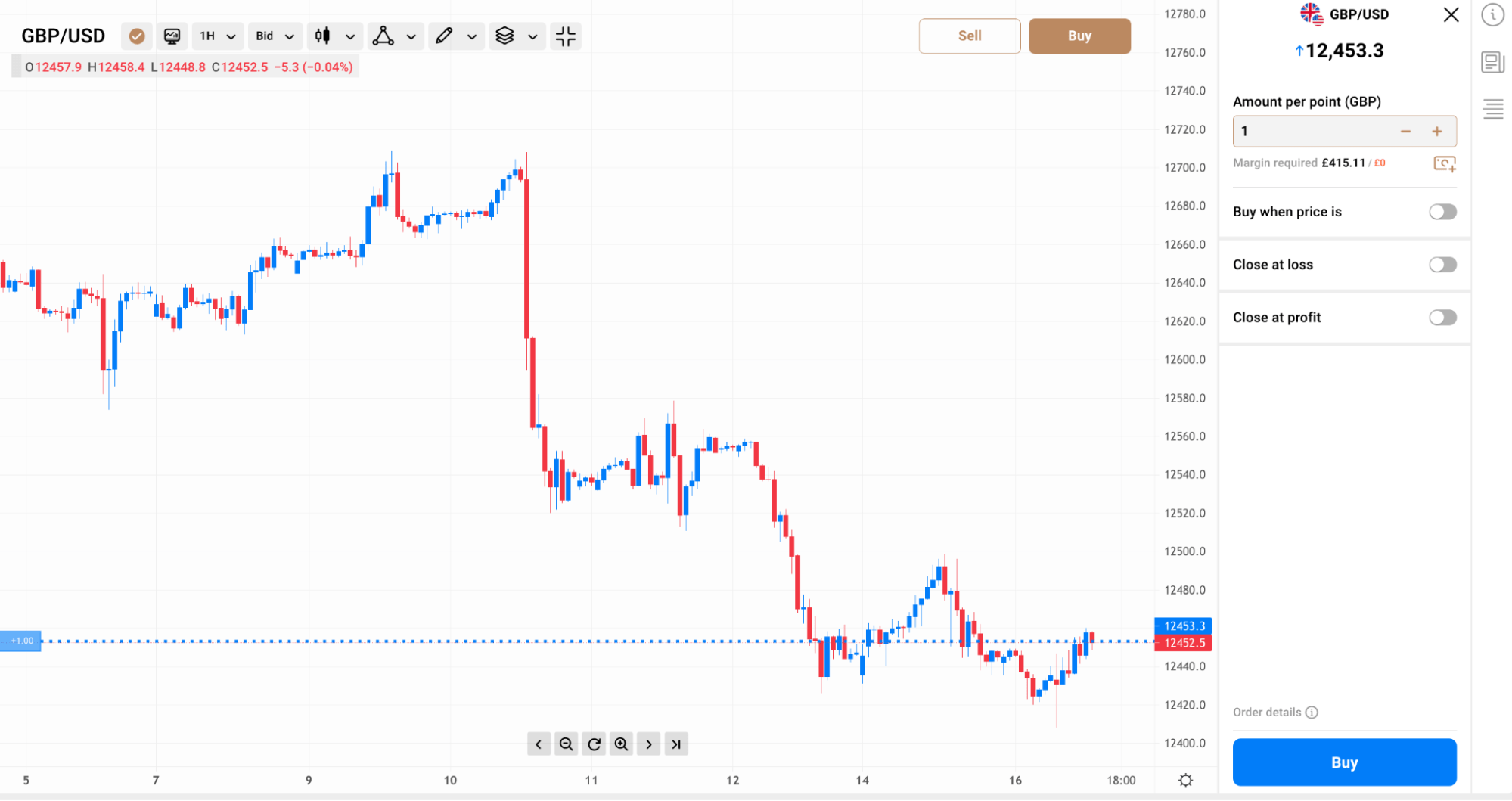The width and height of the screenshot is (1512, 801).
Task: Zoom in on the chart
Action: coord(621,744)
